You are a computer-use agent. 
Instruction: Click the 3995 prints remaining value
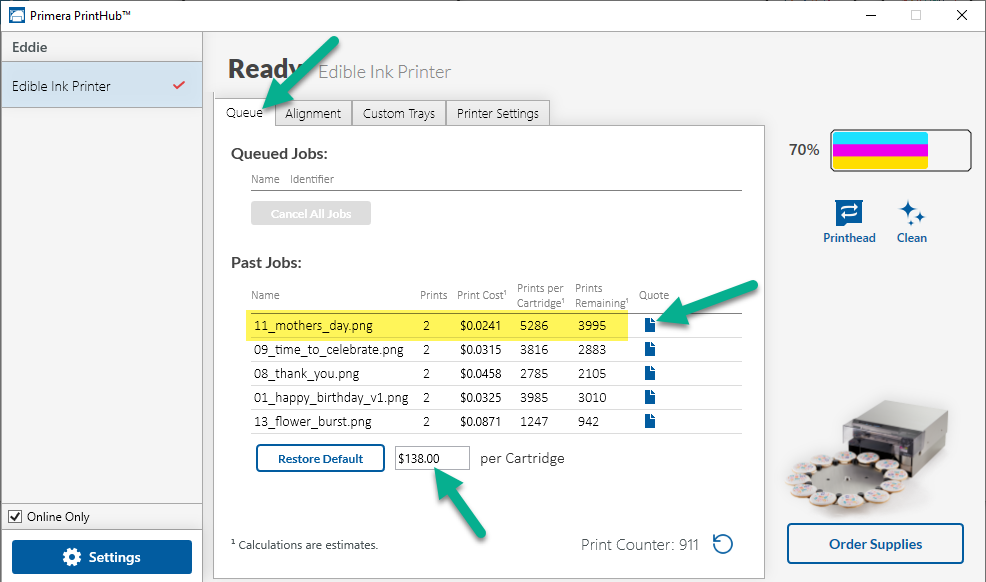(x=592, y=326)
